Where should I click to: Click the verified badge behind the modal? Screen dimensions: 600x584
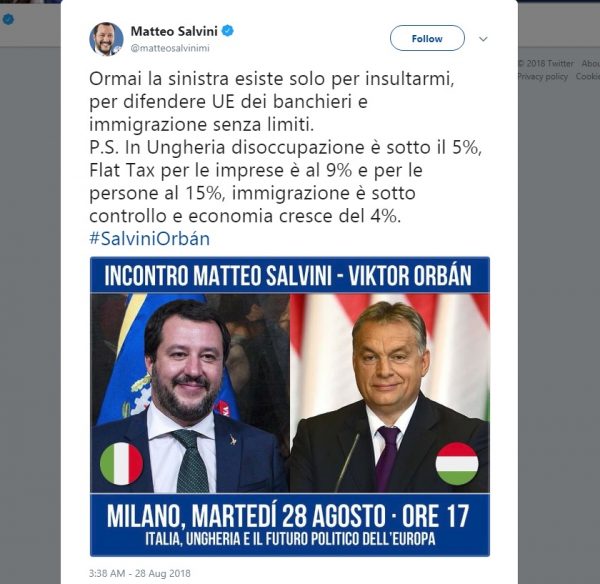(x=8, y=18)
